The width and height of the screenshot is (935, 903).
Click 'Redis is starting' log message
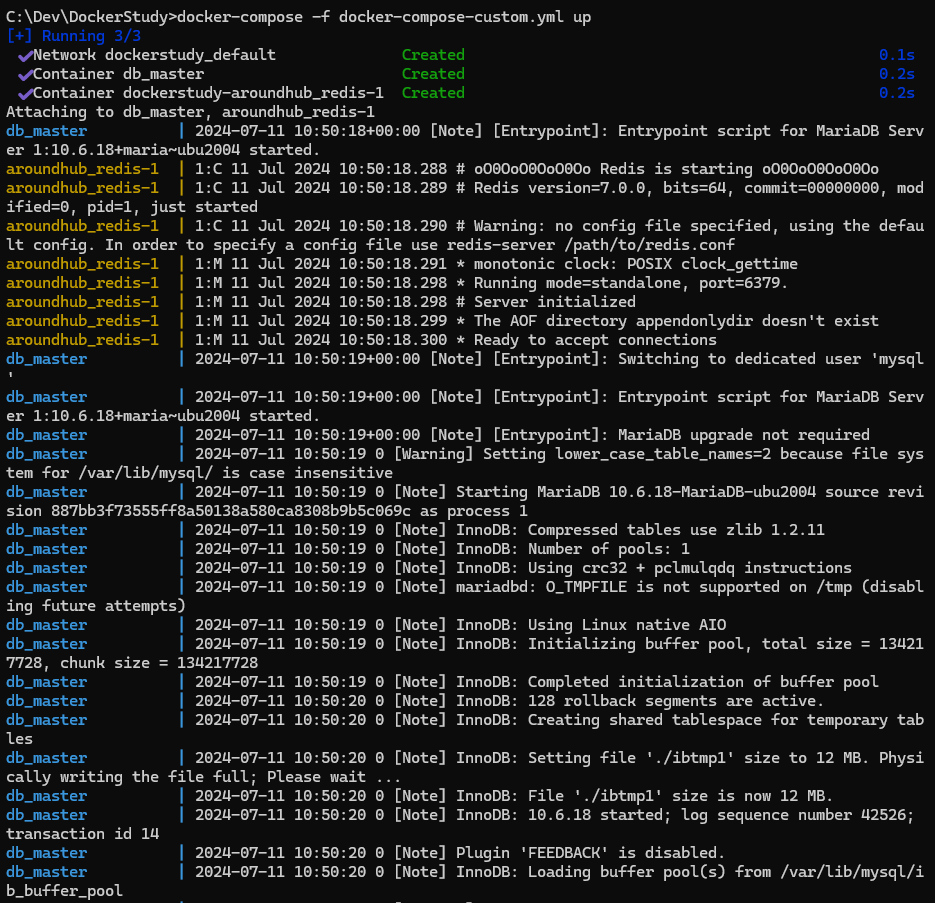[676, 169]
